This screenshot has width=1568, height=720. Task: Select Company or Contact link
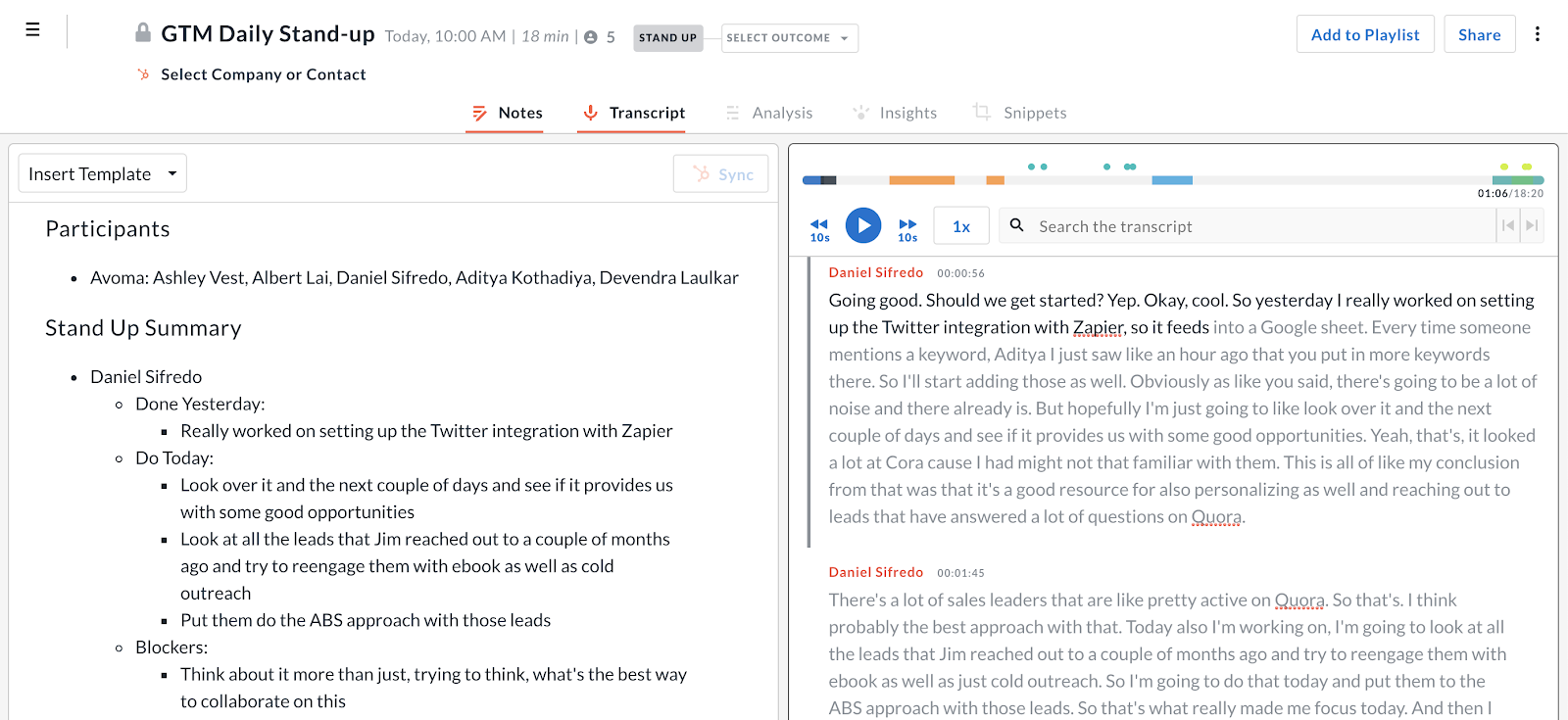click(x=263, y=74)
